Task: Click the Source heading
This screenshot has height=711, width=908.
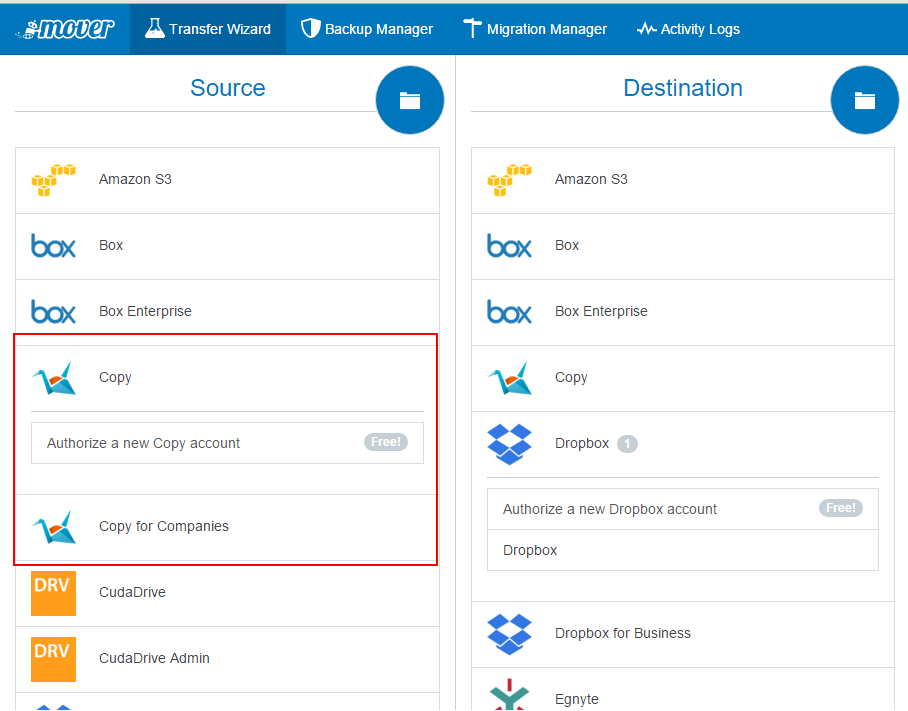Action: pyautogui.click(x=228, y=88)
